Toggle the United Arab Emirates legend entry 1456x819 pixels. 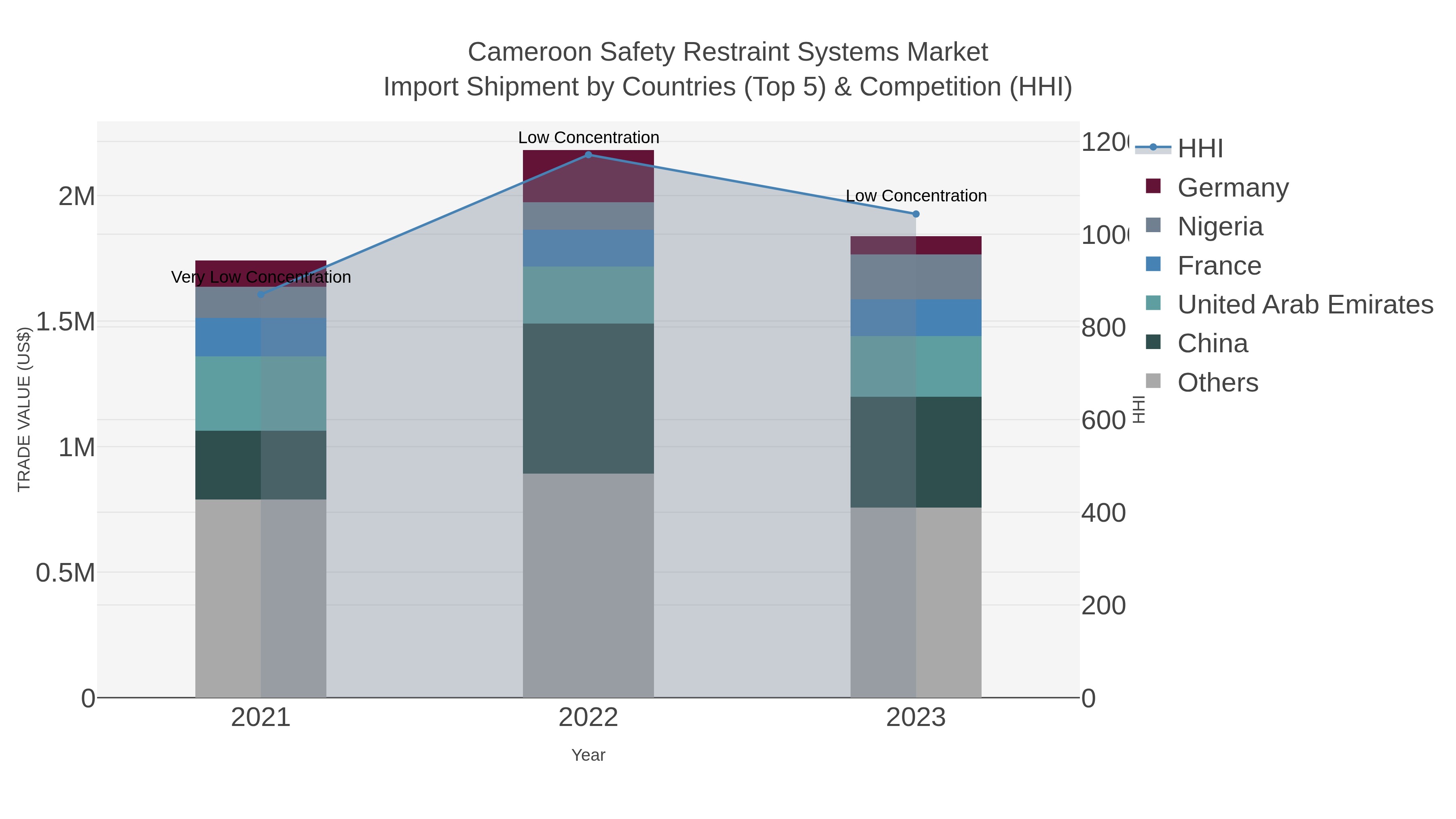tap(1289, 304)
